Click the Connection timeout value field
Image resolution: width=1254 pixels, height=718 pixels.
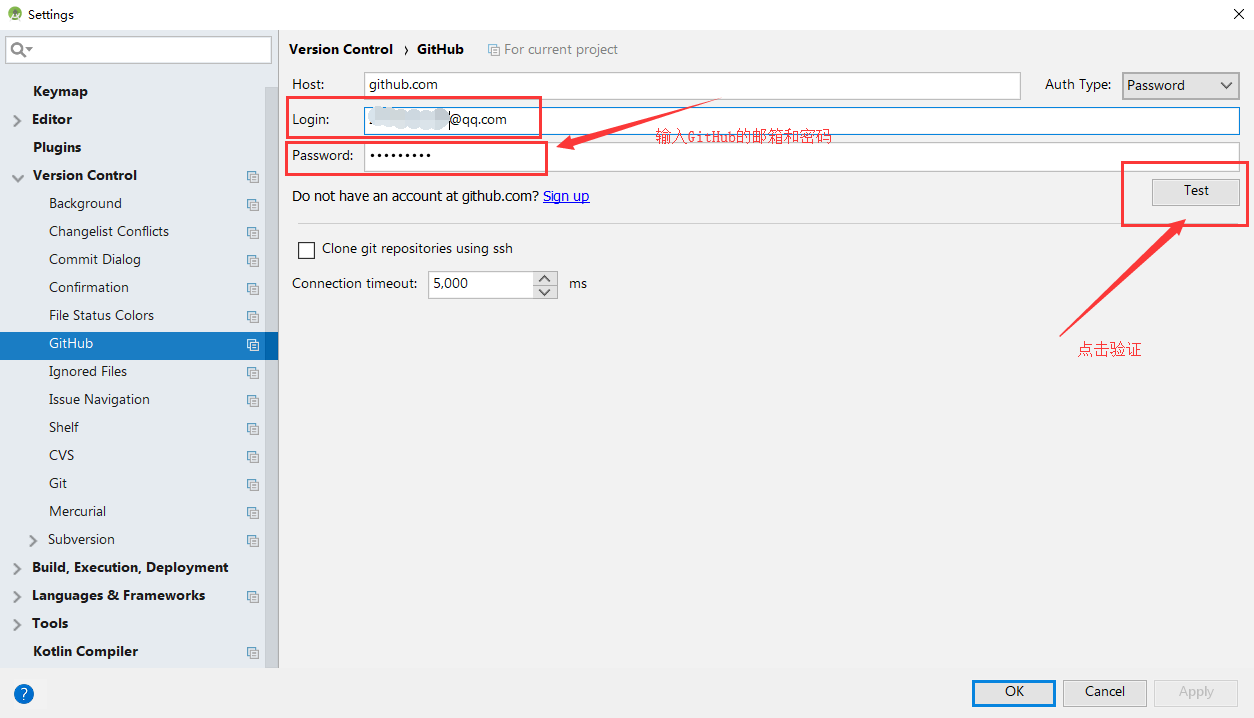[x=481, y=284]
